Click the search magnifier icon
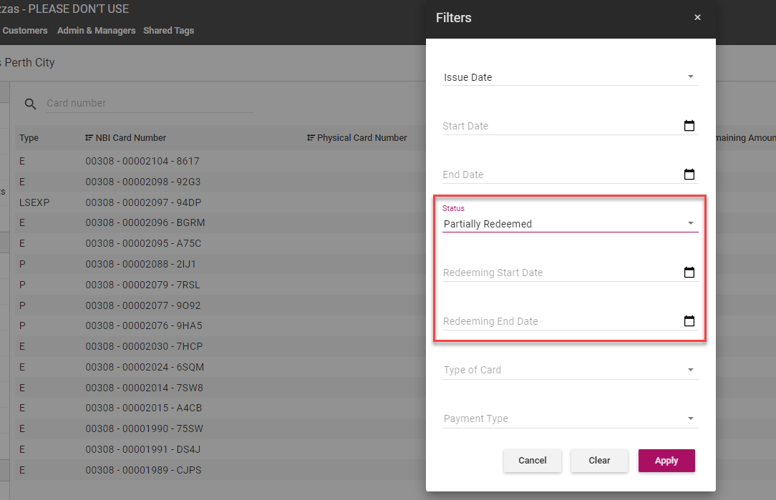Image resolution: width=776 pixels, height=500 pixels. [30, 104]
